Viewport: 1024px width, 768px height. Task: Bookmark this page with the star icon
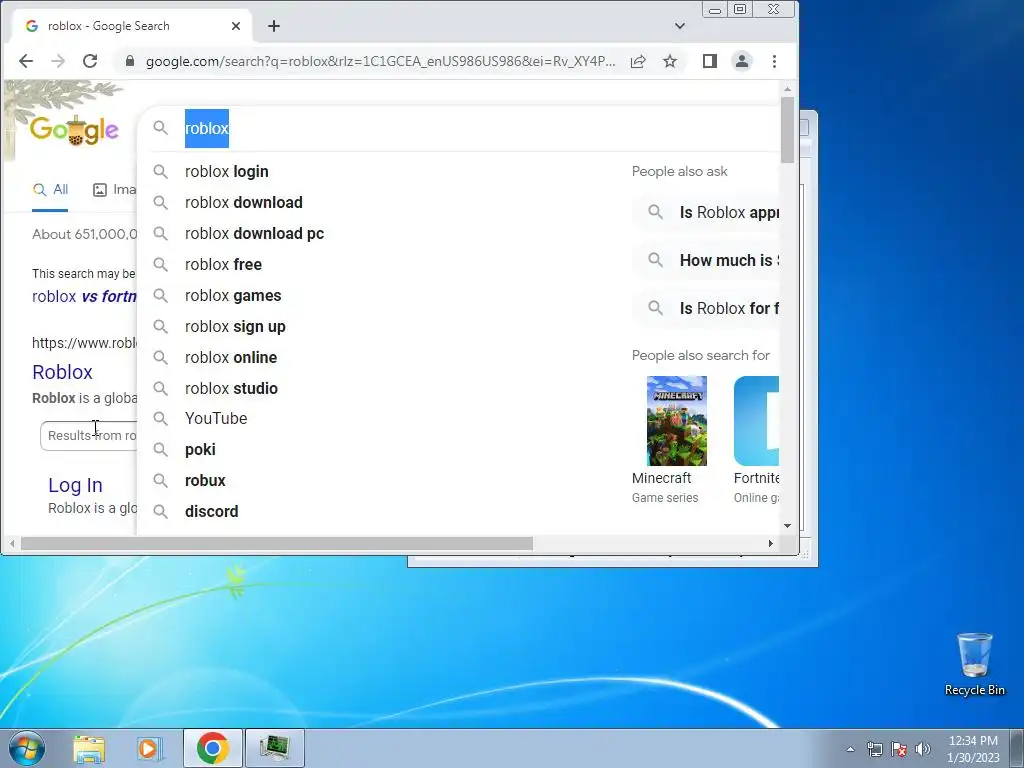pyautogui.click(x=669, y=61)
